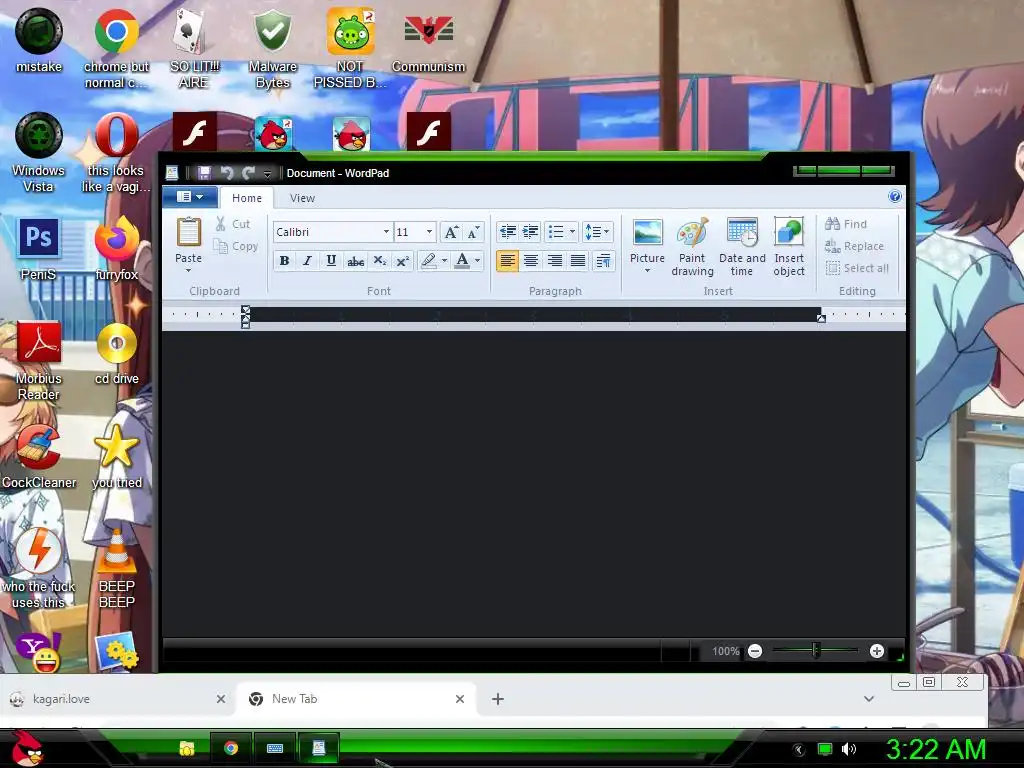1024x768 pixels.
Task: Open the highlight color dropdown arrow
Action: [x=445, y=261]
